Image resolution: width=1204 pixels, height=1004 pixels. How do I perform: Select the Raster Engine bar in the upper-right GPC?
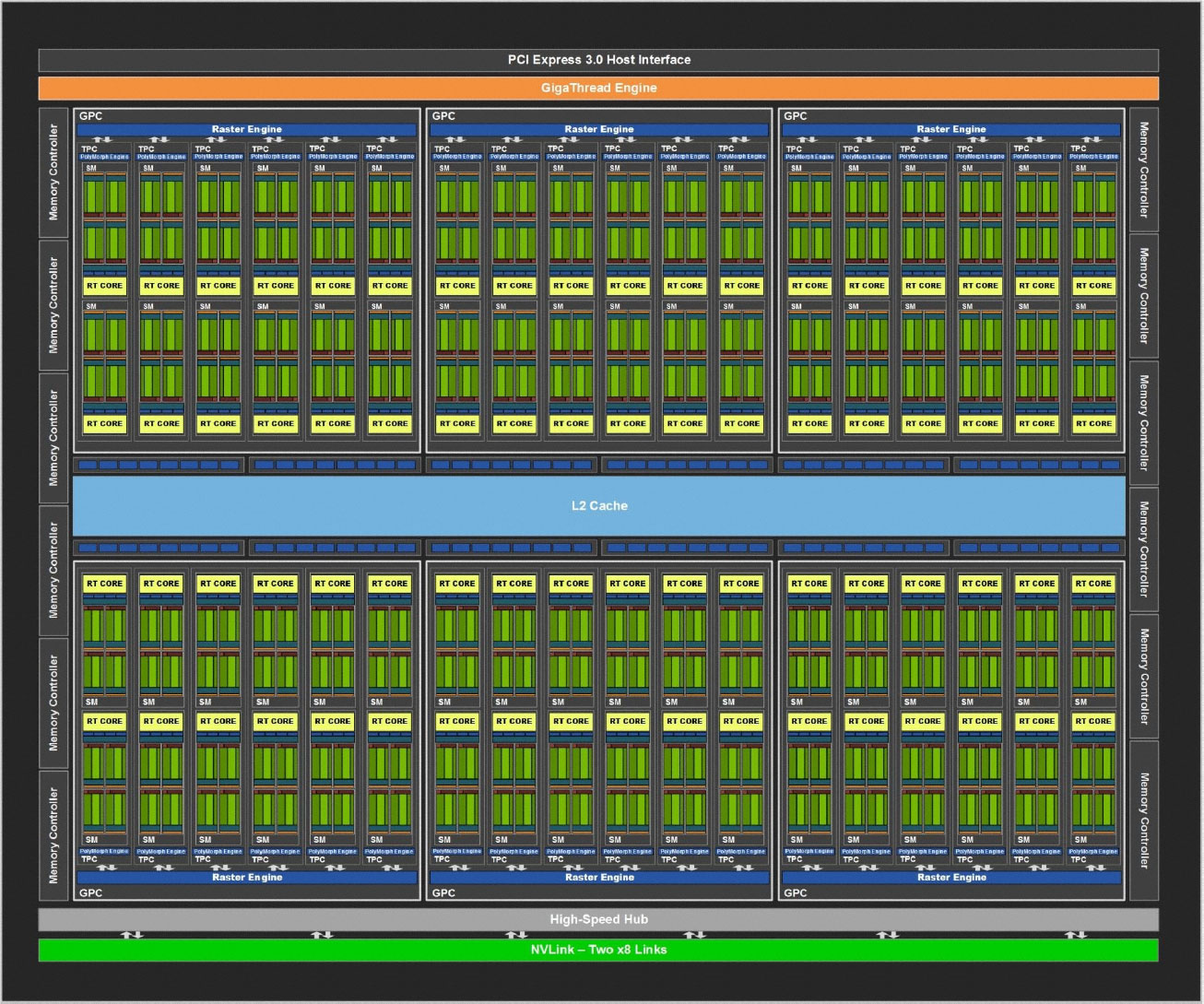tap(951, 129)
